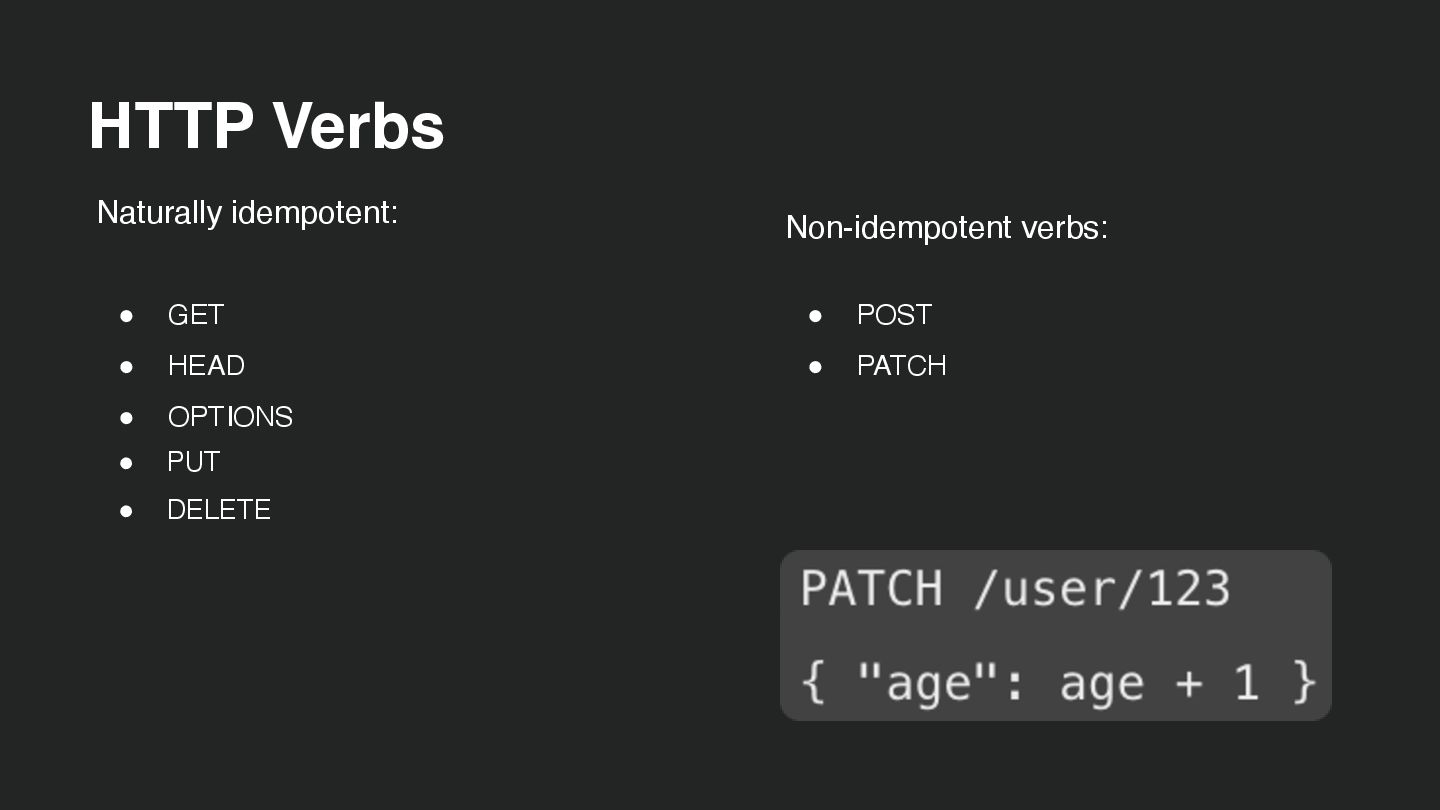Select the bullet dot beside DELETE

click(x=126, y=510)
